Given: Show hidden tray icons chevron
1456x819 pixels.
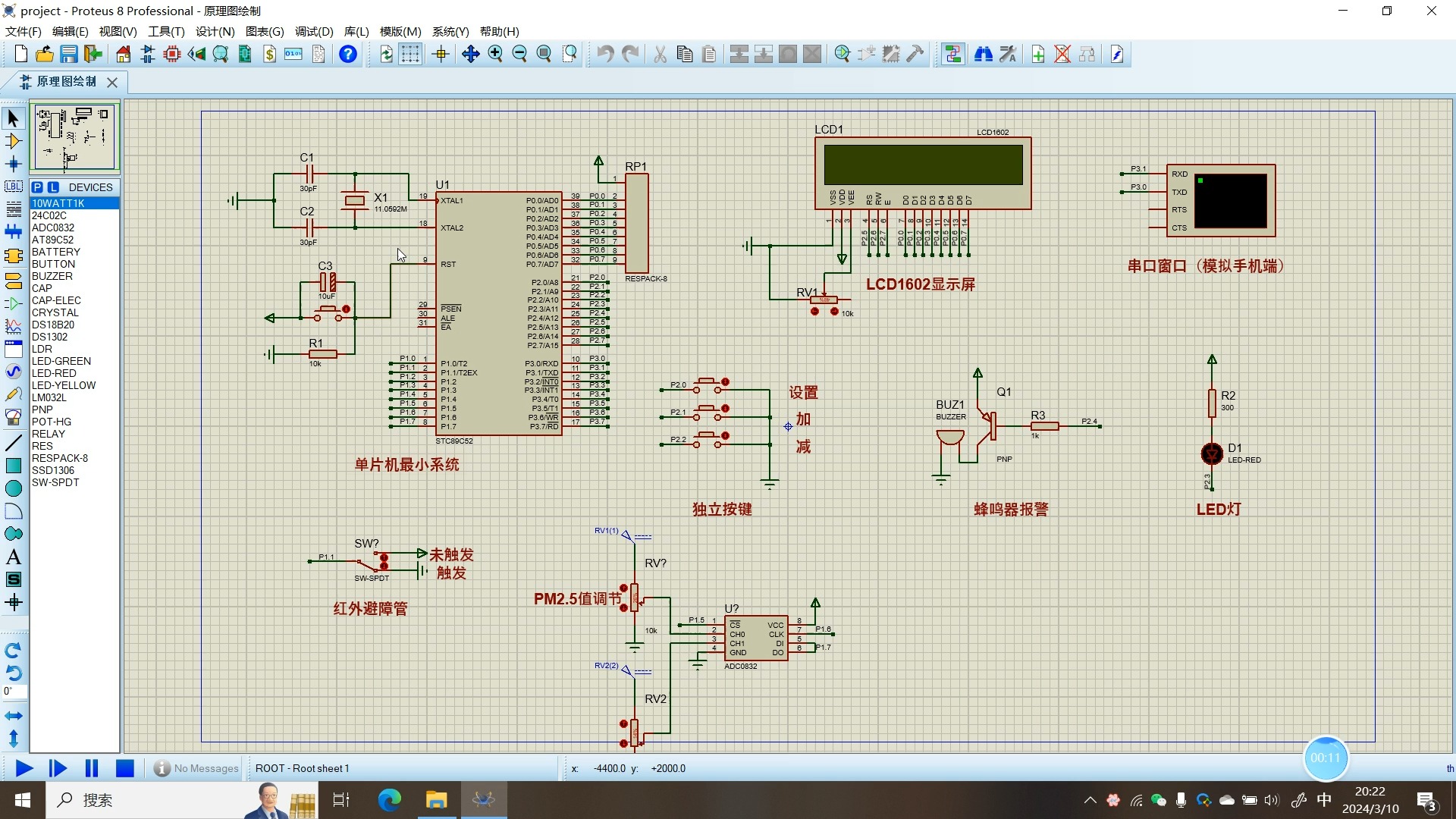Looking at the screenshot, I should tap(1090, 800).
